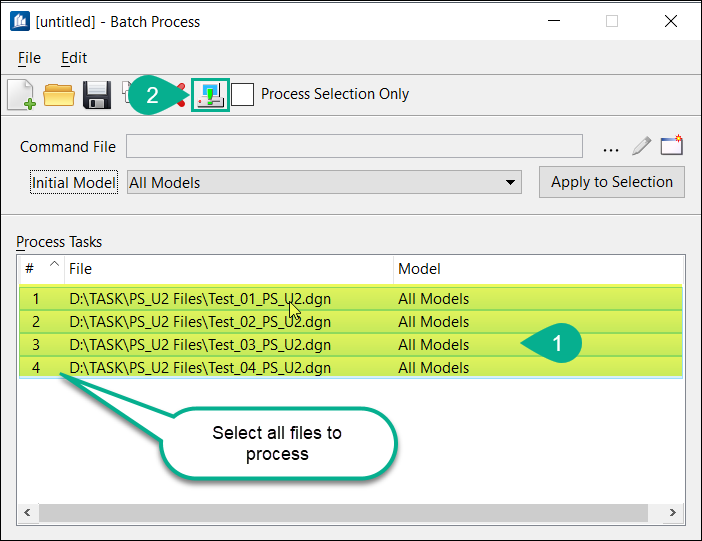Enable Process Selection Only checkbox
This screenshot has width=702, height=541.
click(243, 94)
